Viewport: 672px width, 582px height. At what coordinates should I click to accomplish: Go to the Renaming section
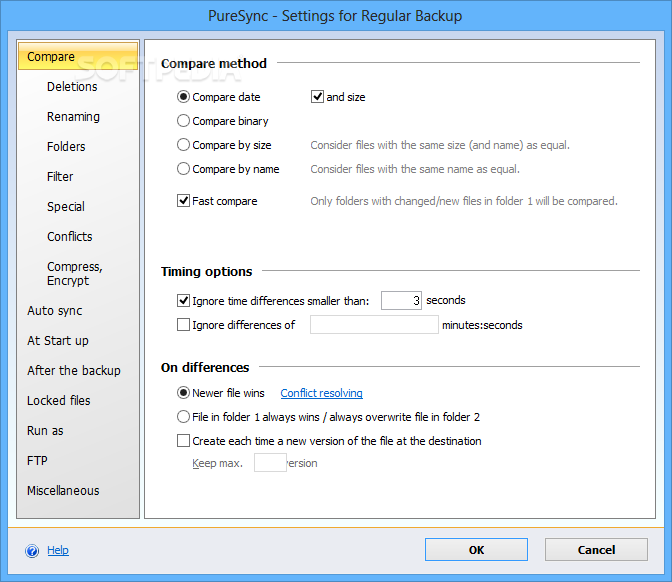(x=73, y=117)
